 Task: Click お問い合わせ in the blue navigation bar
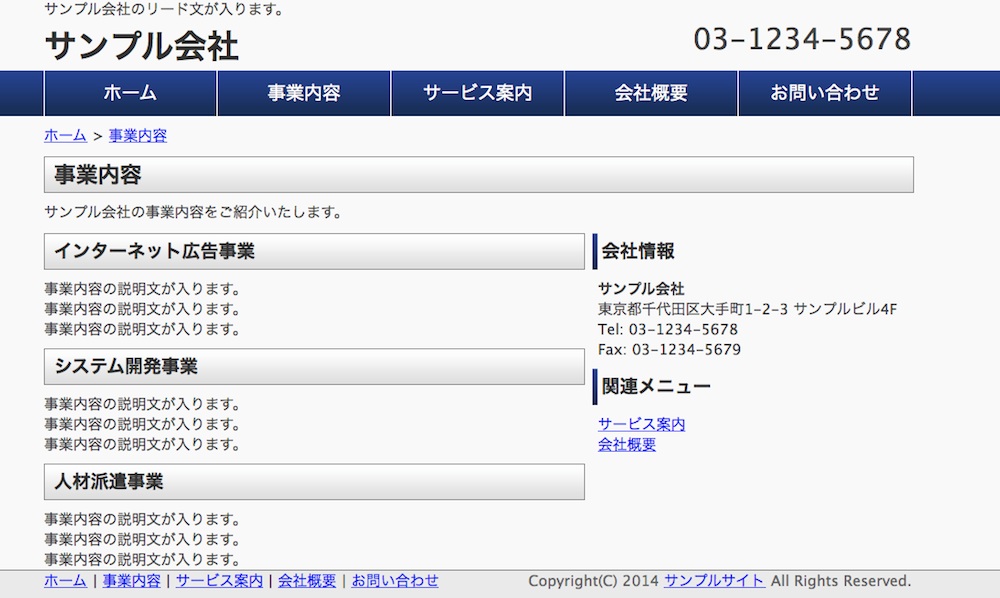[x=824, y=93]
